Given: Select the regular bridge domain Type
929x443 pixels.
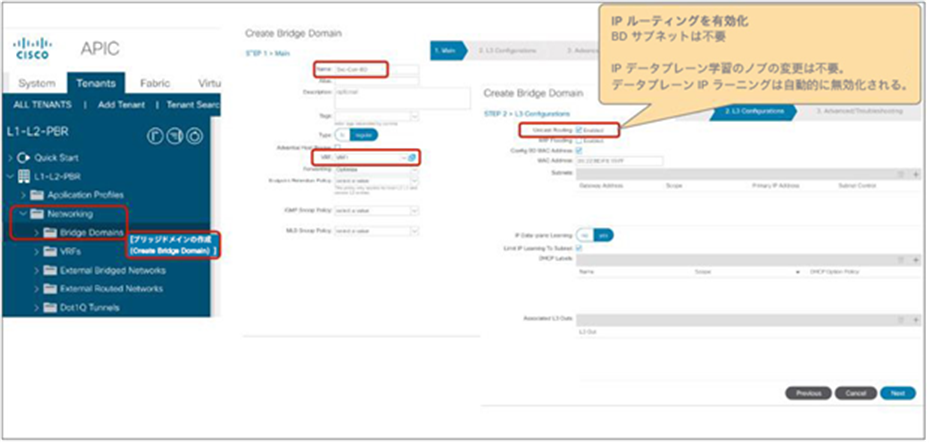Looking at the screenshot, I should tap(364, 135).
